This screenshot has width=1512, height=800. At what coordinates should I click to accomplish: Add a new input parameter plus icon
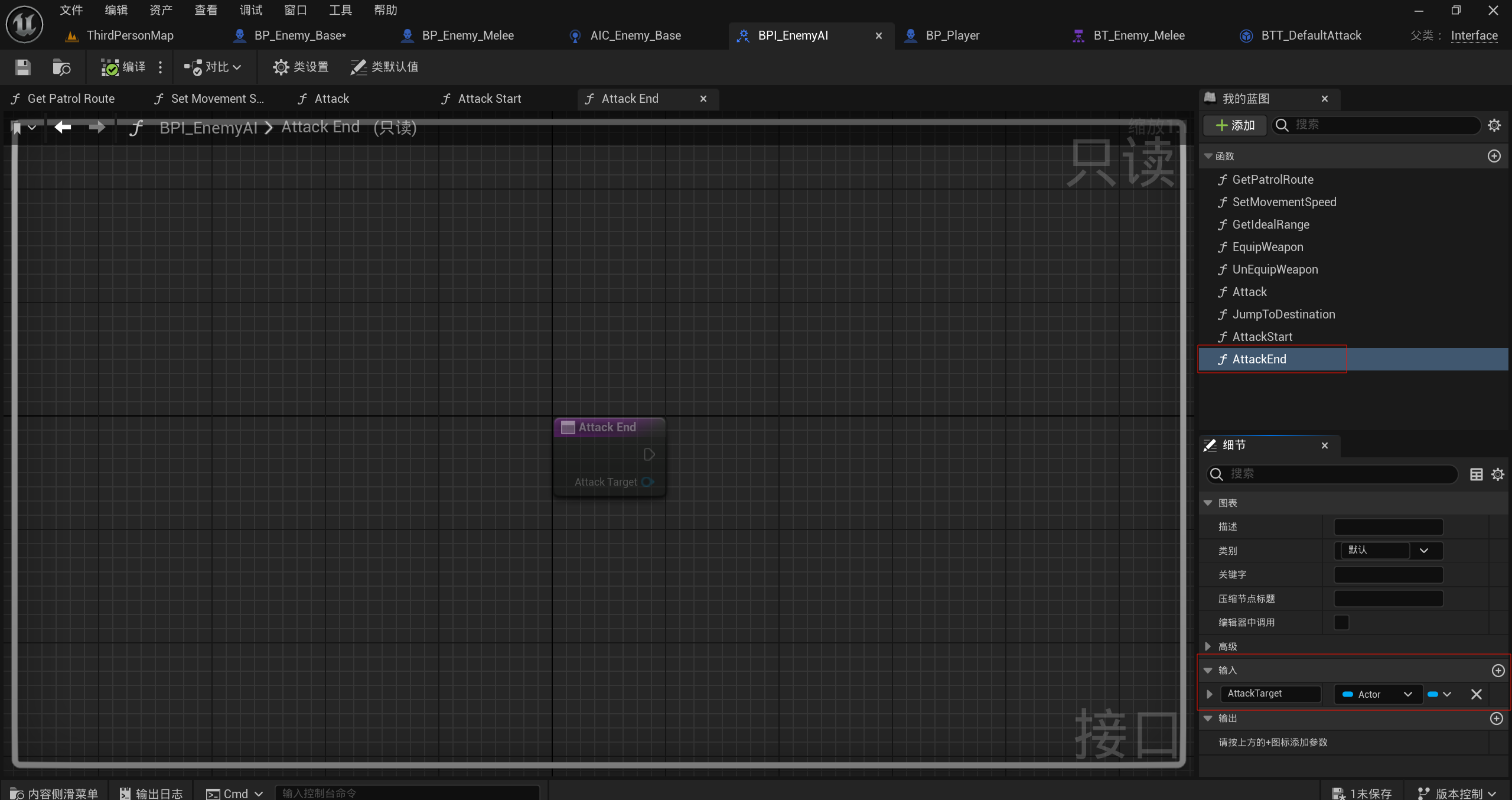pyautogui.click(x=1498, y=670)
